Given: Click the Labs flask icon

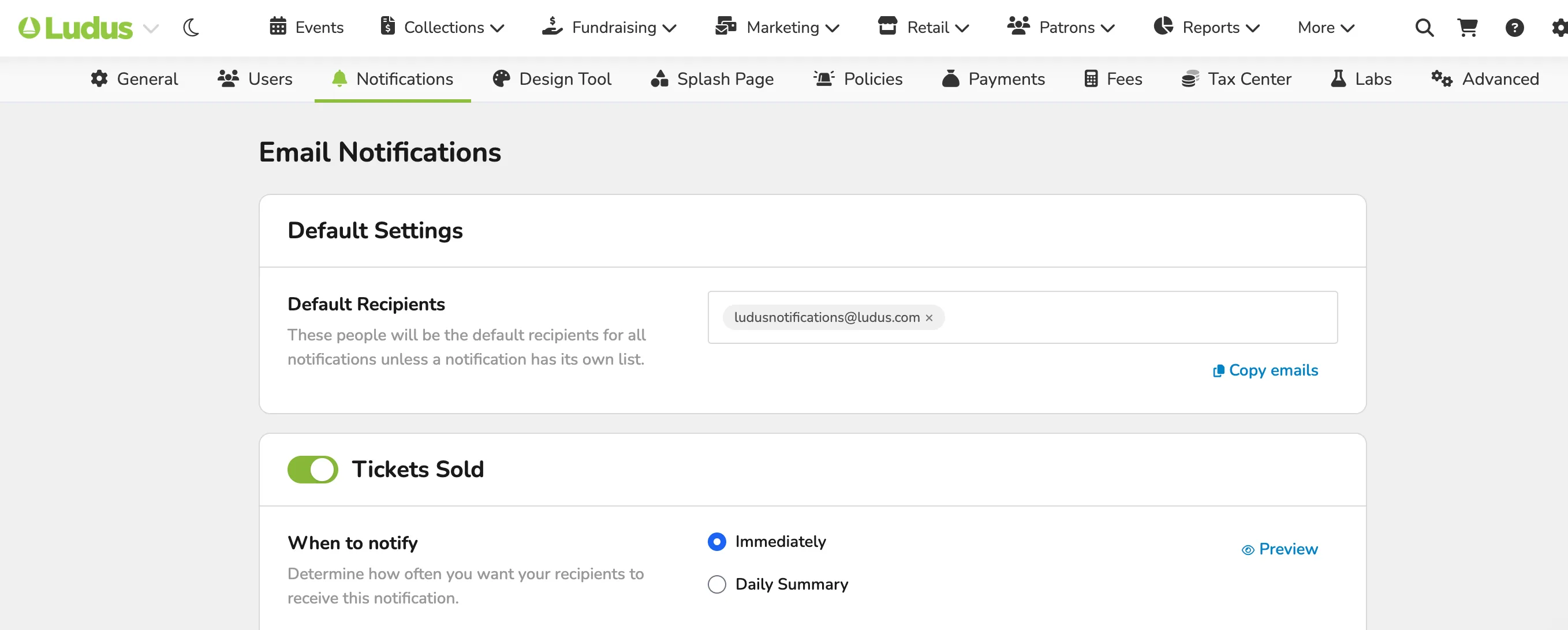Looking at the screenshot, I should coord(1339,78).
